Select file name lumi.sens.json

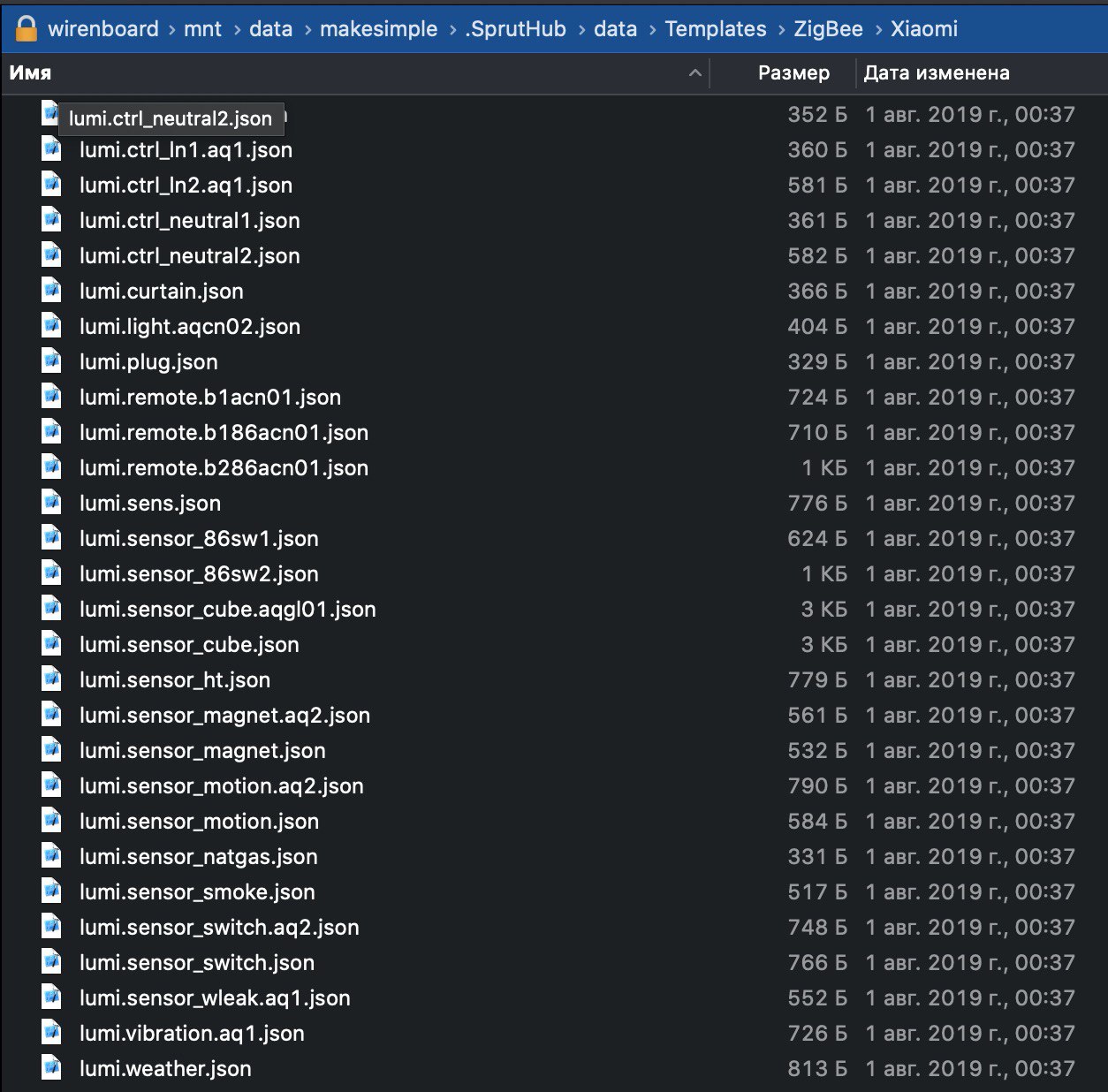point(150,504)
